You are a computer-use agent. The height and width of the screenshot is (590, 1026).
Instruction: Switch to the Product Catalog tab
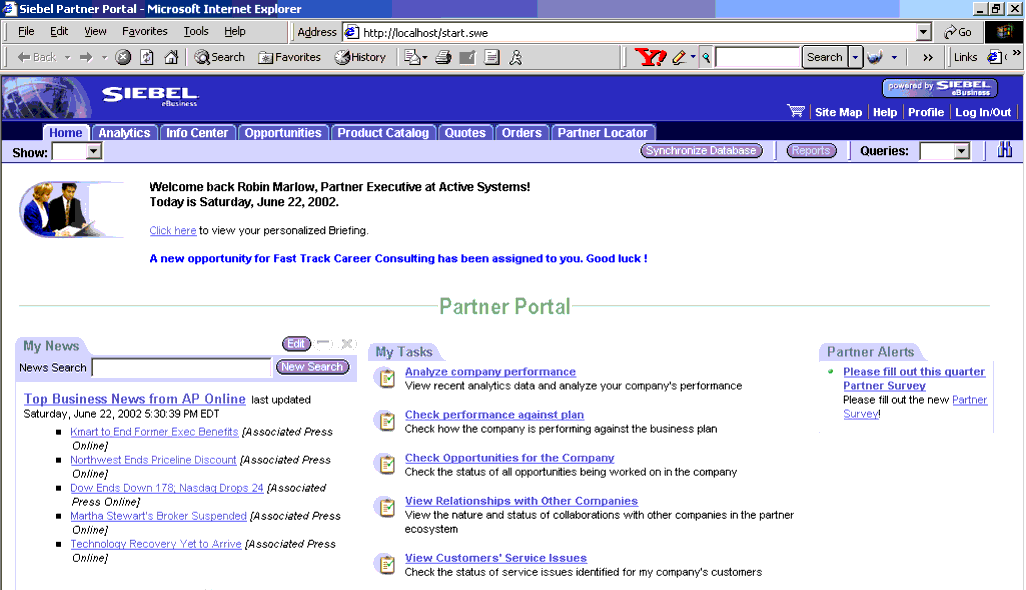[x=383, y=133]
